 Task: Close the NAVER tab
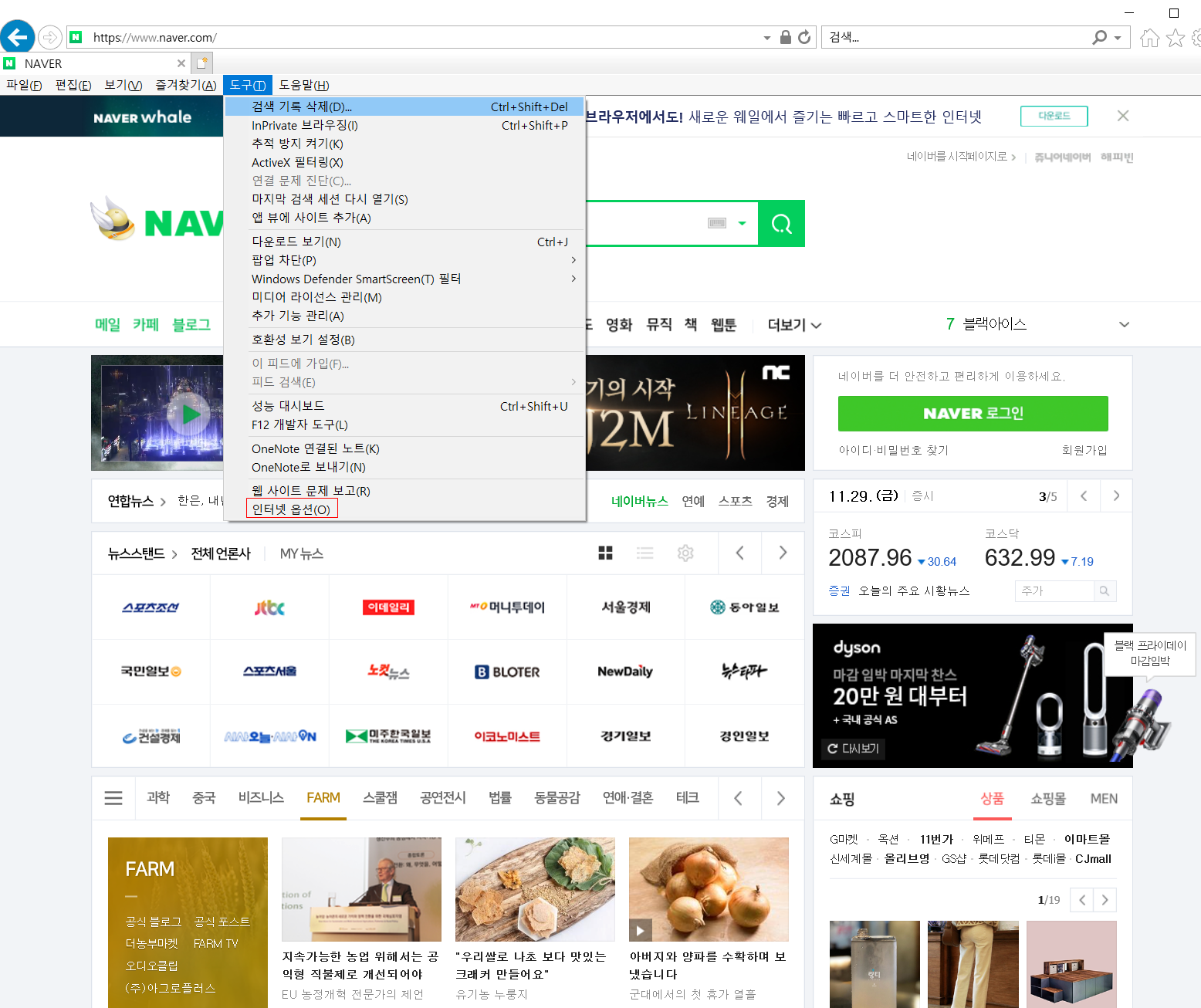[x=181, y=63]
